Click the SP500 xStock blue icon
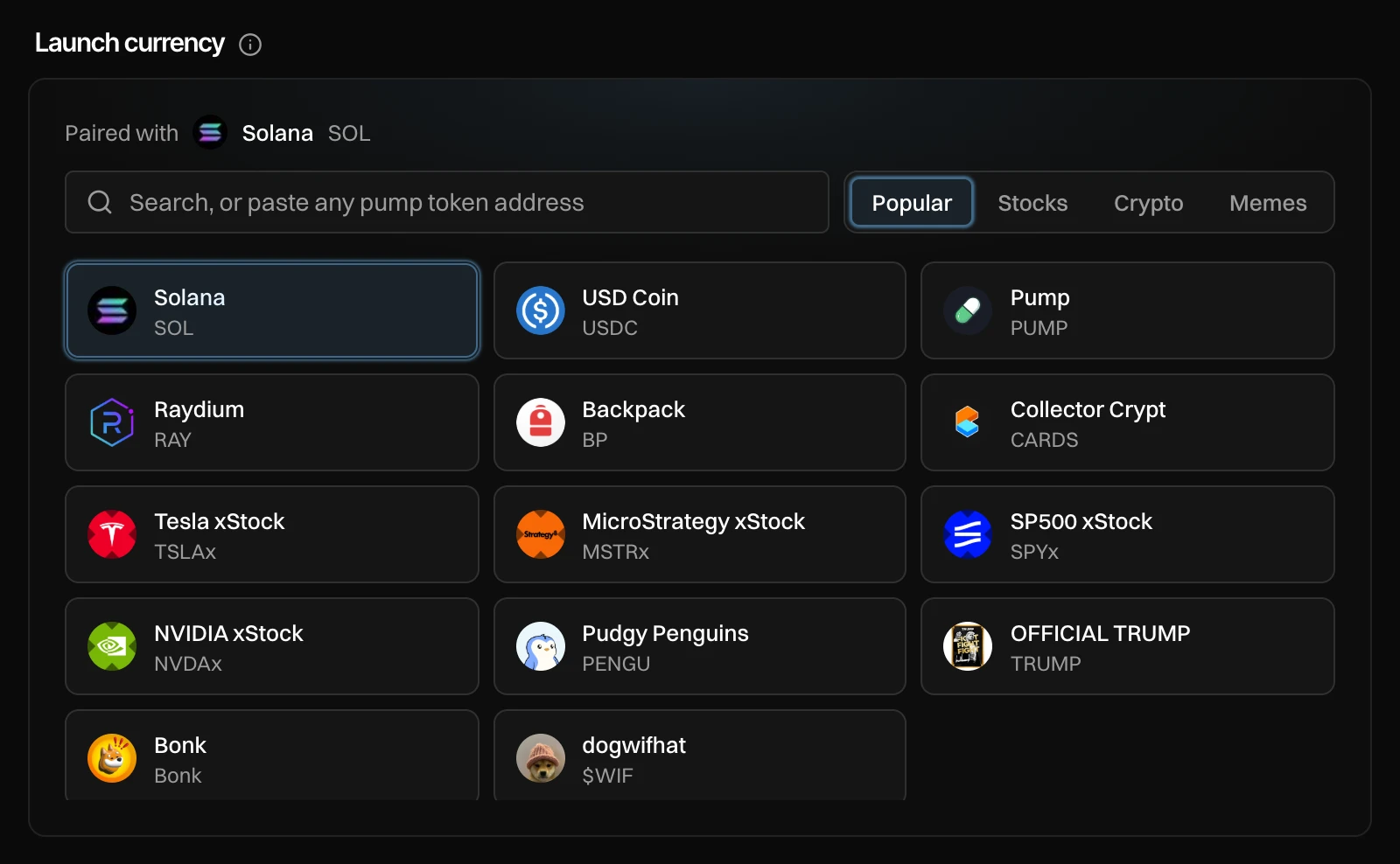 968,534
